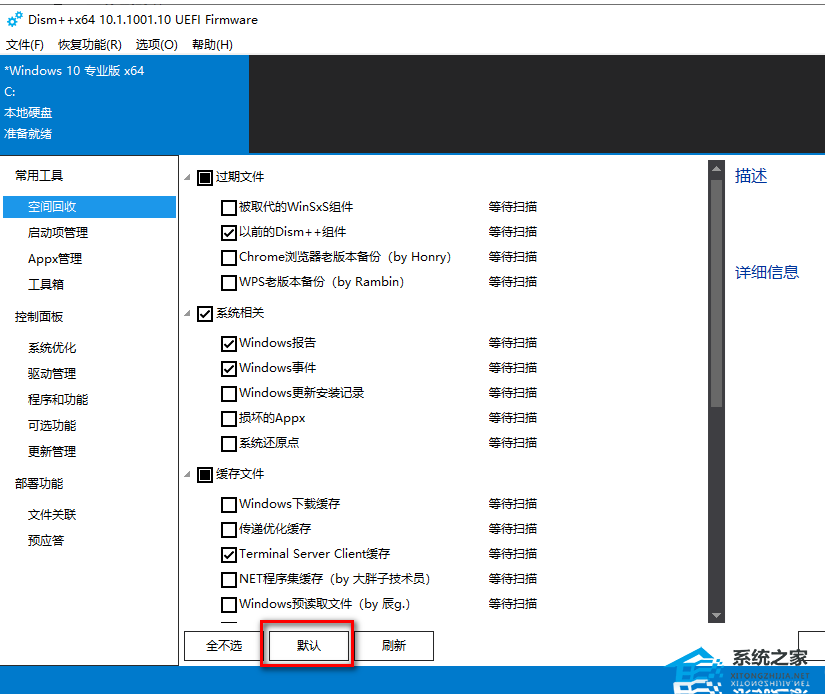The width and height of the screenshot is (825, 694).
Task: Open the 选项(O) menu
Action: pos(157,45)
